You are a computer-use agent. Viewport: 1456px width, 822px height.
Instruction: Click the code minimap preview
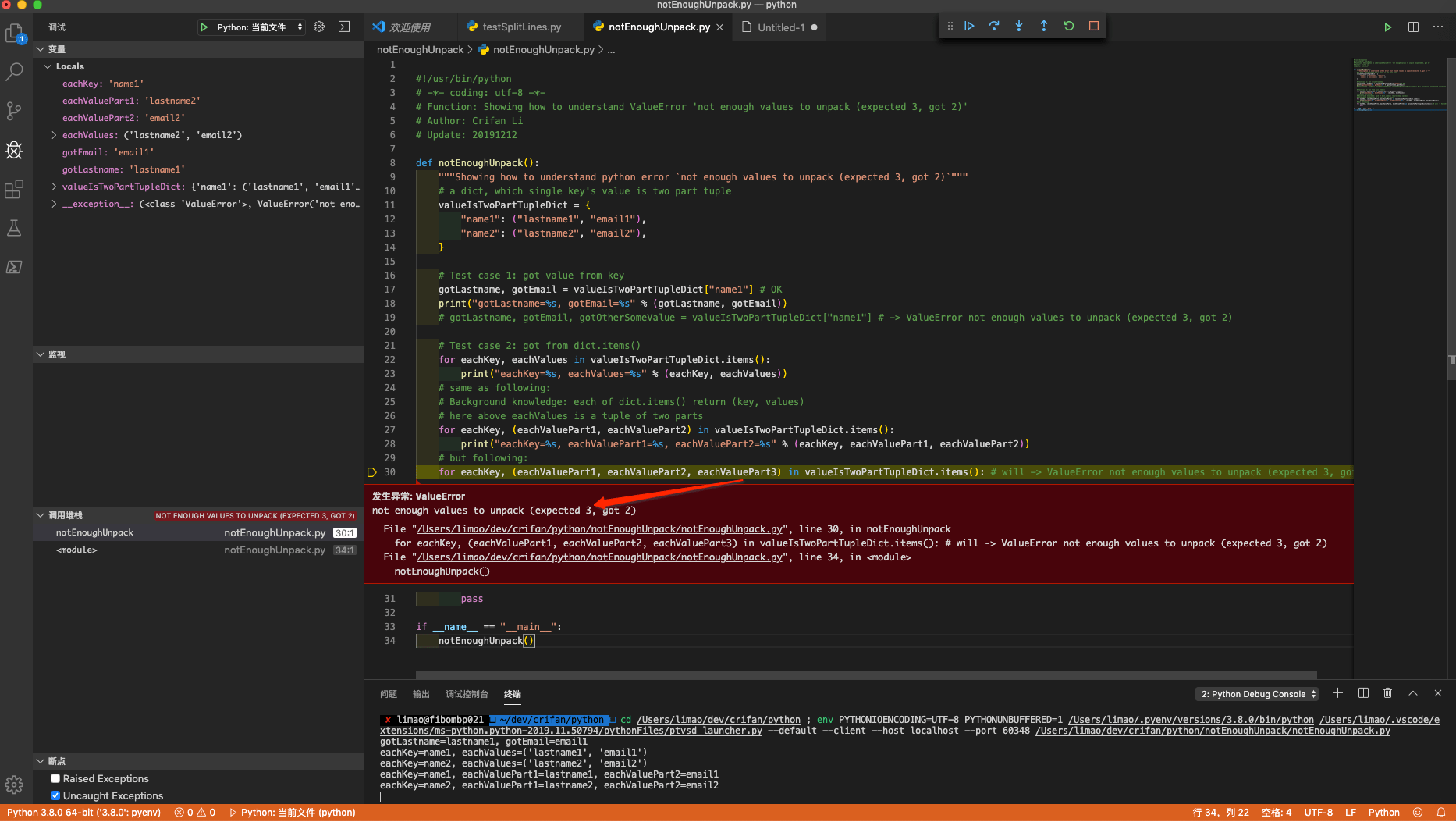pos(1401,84)
